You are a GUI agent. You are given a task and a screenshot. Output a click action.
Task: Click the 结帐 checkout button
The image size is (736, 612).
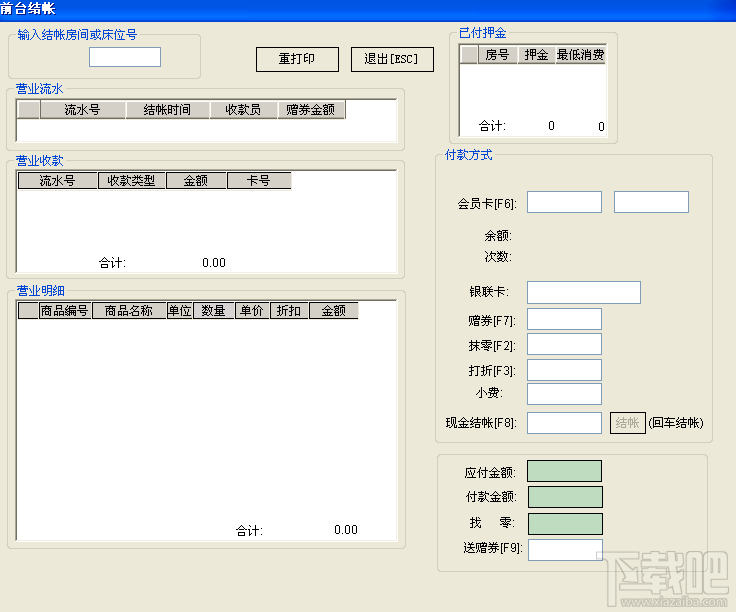(x=628, y=423)
